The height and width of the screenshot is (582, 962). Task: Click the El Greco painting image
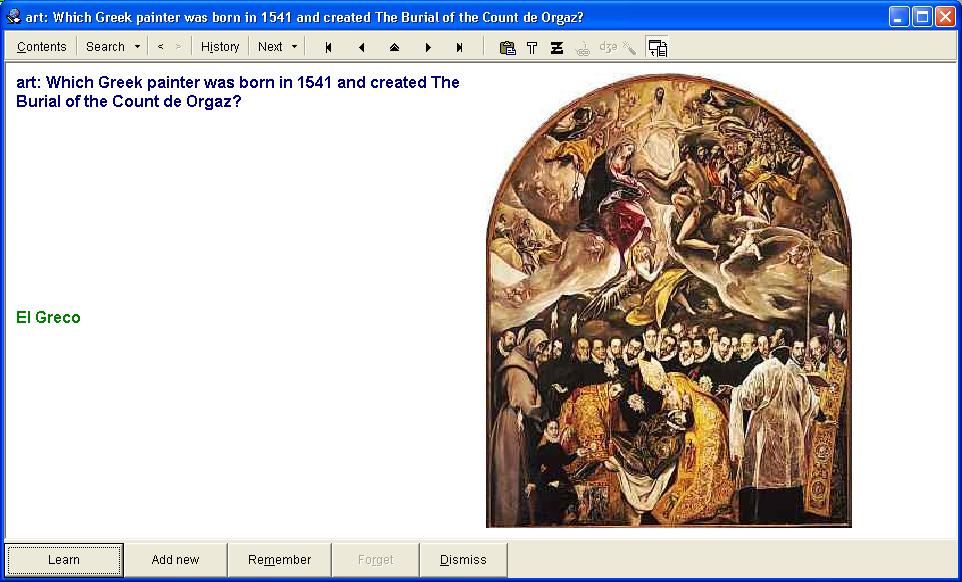(x=668, y=300)
